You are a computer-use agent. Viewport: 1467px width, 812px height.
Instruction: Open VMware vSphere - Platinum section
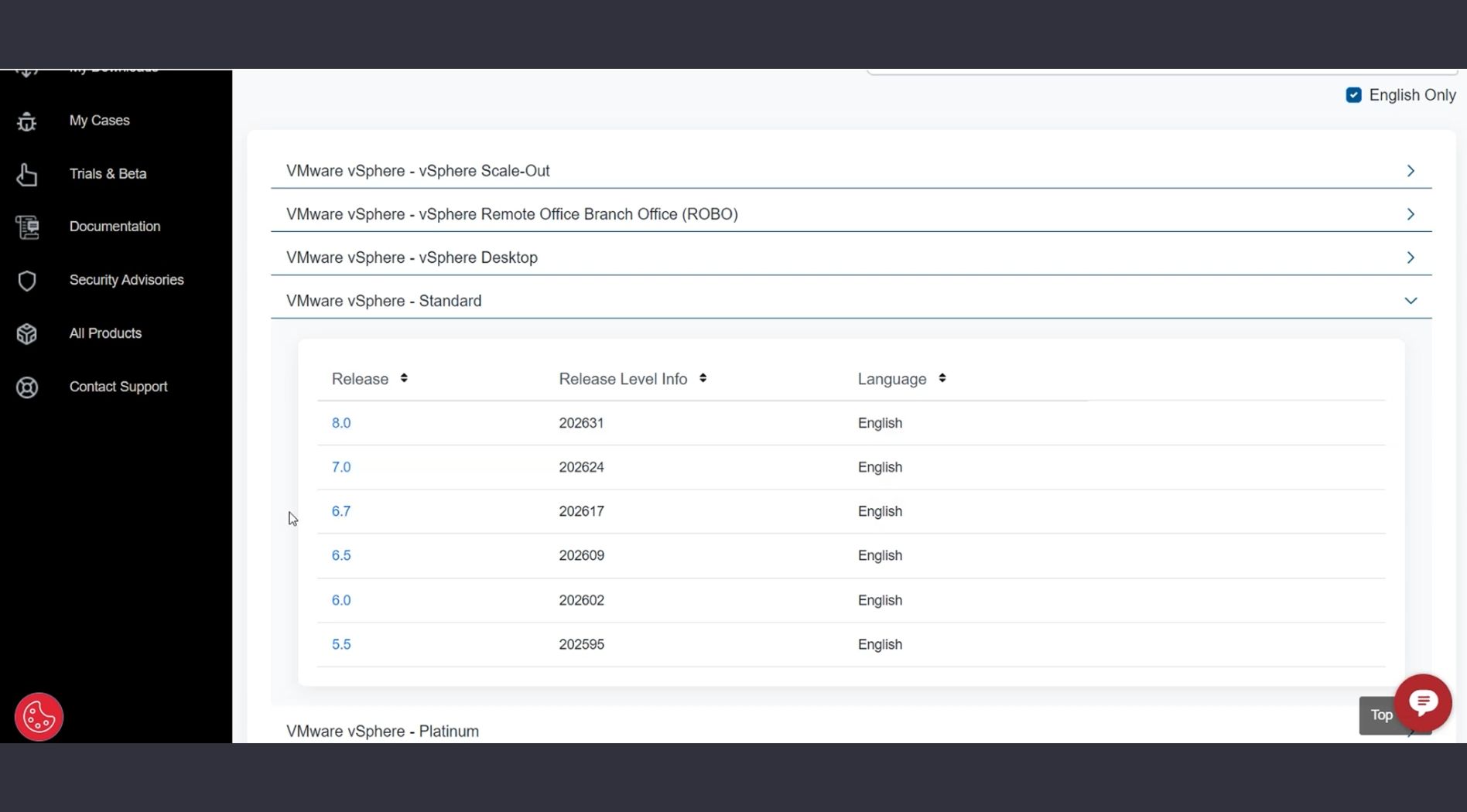382,731
